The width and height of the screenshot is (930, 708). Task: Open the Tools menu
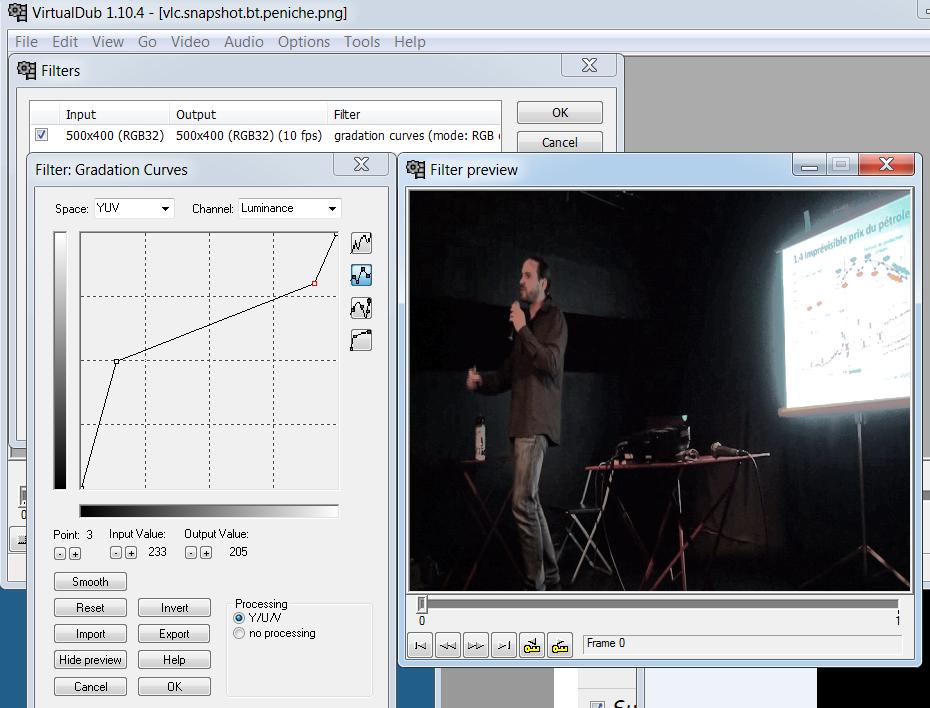tap(361, 42)
